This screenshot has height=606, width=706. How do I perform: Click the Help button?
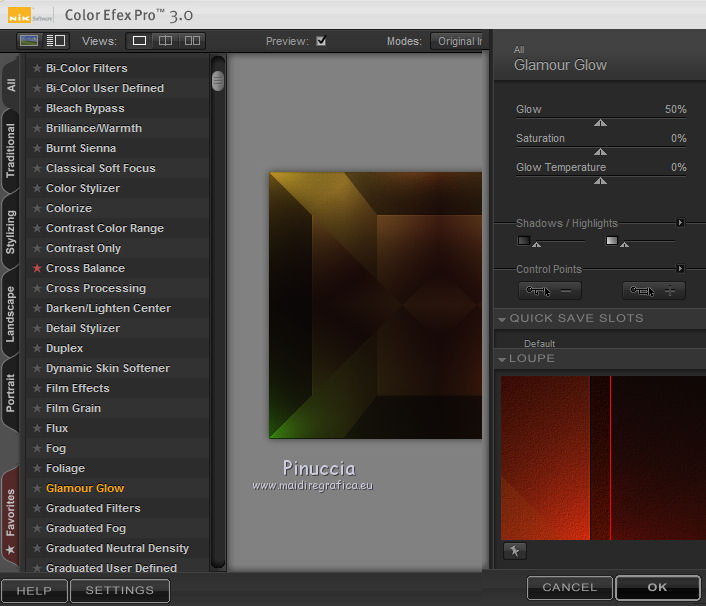(34, 590)
